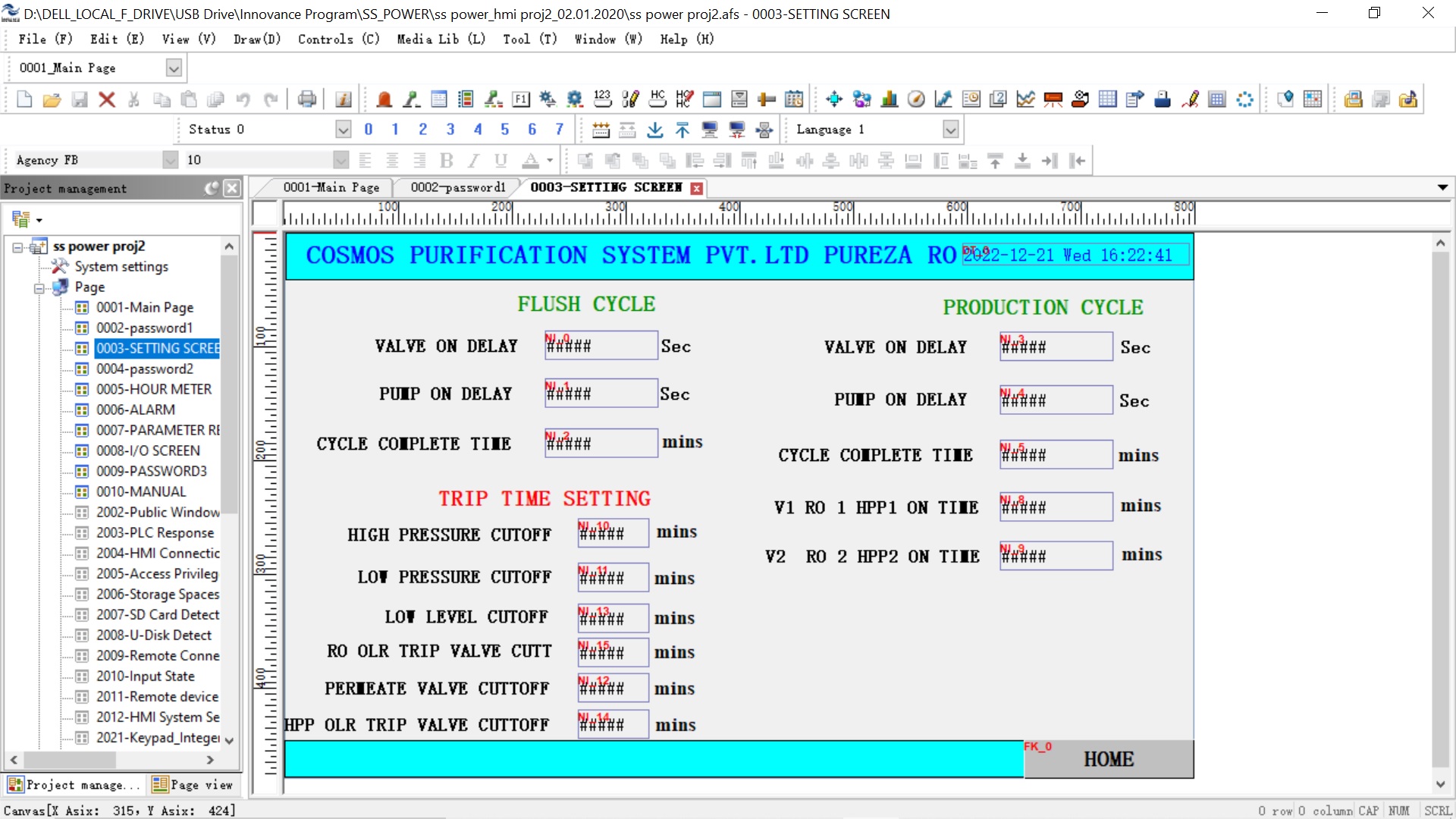The image size is (1456, 819).
Task: Open the Language 1 dropdown
Action: coord(950,130)
